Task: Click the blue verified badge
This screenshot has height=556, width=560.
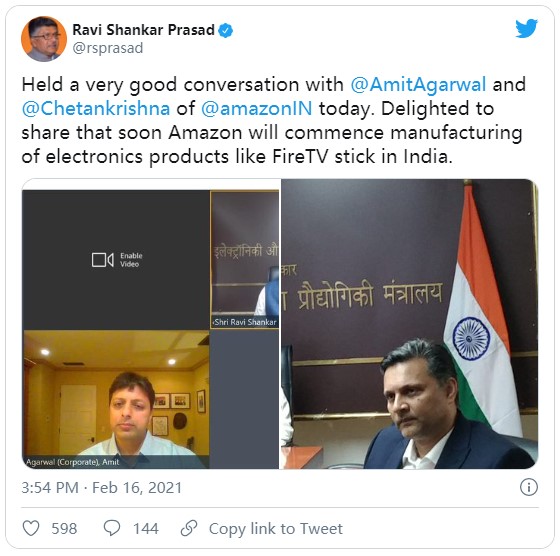Action: [226, 31]
